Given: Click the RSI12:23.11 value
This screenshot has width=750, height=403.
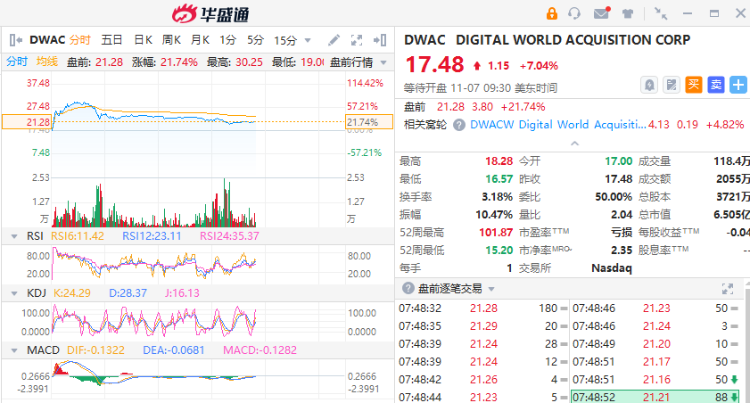Looking at the screenshot, I should click(x=152, y=236).
